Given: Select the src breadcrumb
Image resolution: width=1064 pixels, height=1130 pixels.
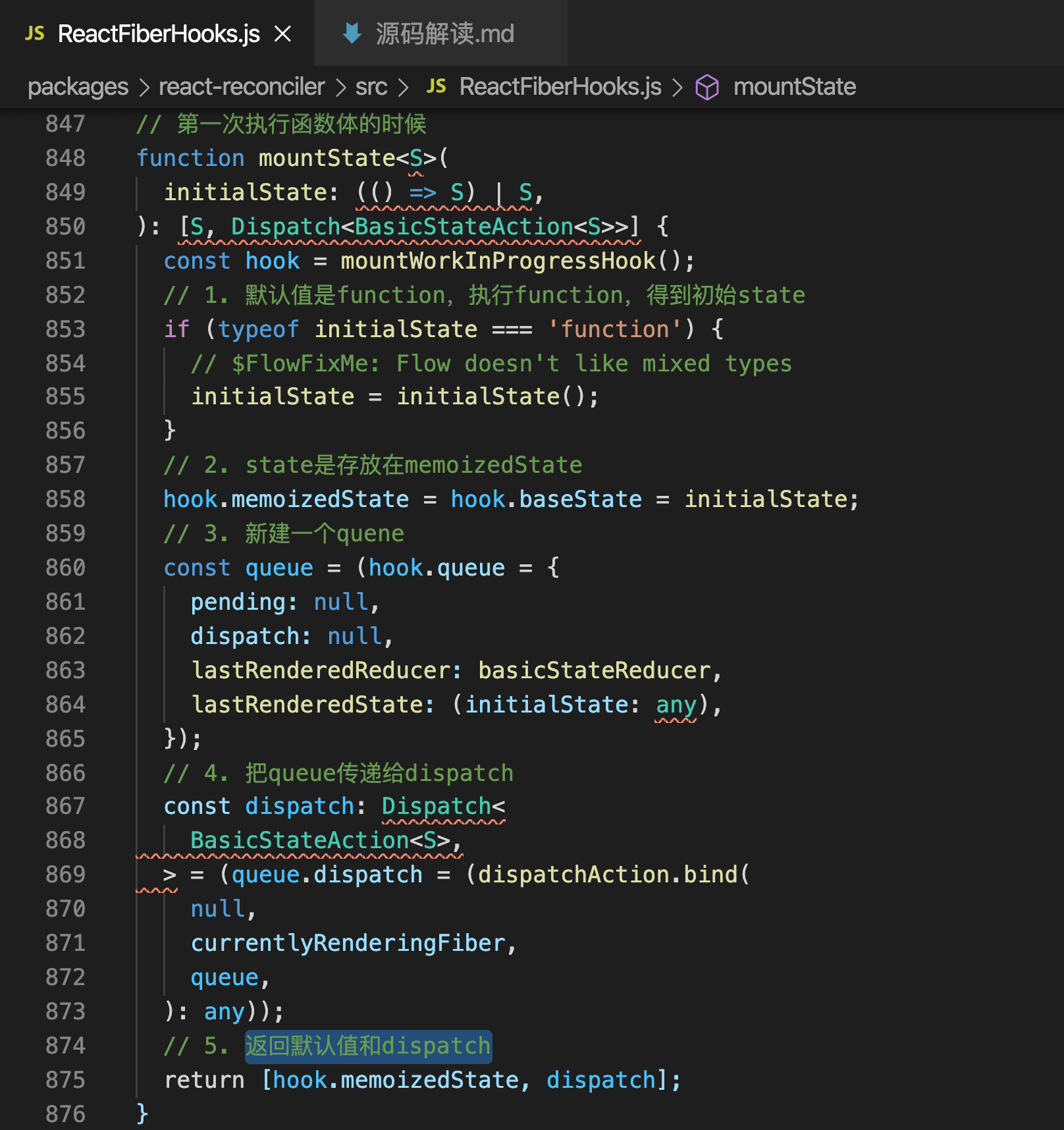Looking at the screenshot, I should point(371,86).
